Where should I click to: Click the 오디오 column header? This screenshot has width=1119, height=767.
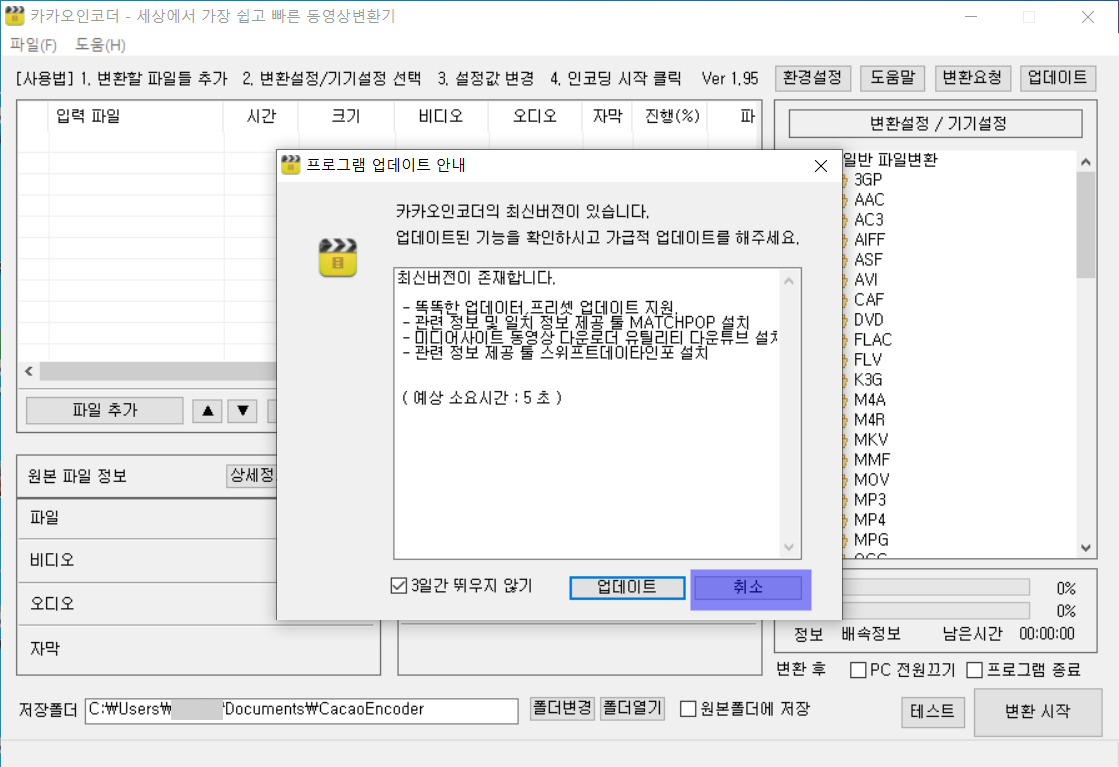coord(535,116)
